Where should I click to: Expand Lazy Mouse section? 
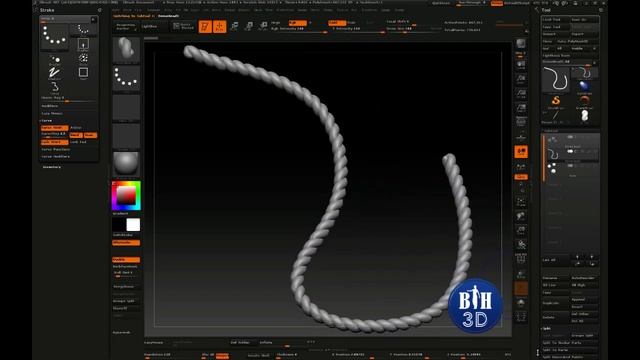(52, 113)
